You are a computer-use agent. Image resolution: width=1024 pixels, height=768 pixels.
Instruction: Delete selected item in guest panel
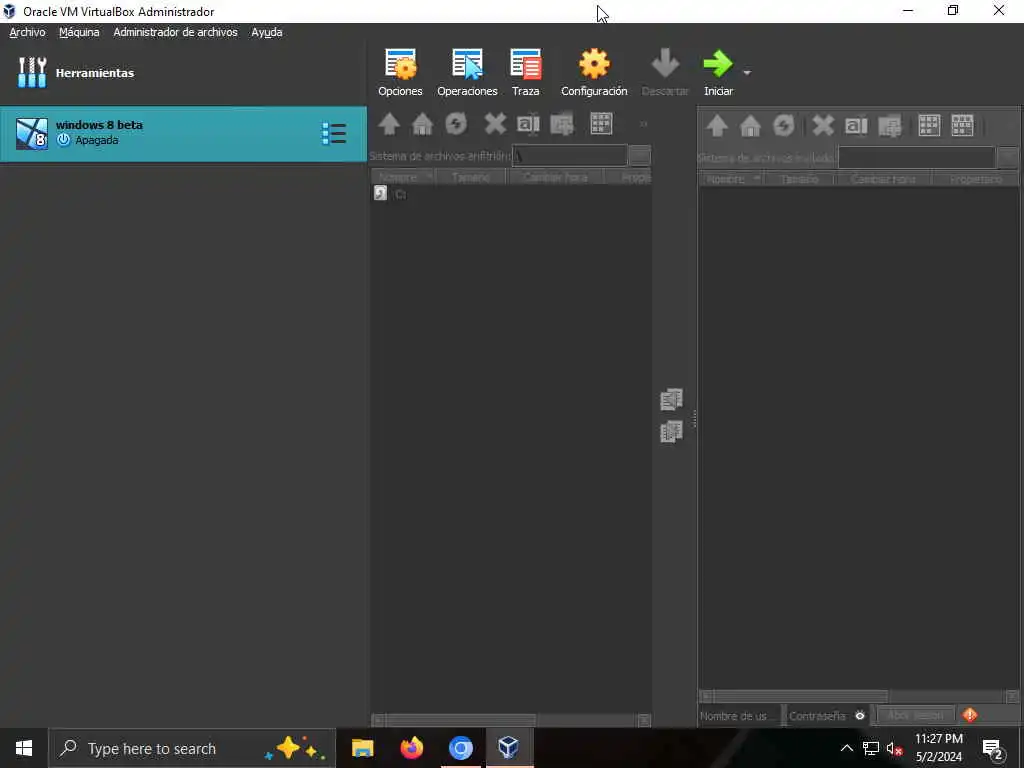pos(823,125)
